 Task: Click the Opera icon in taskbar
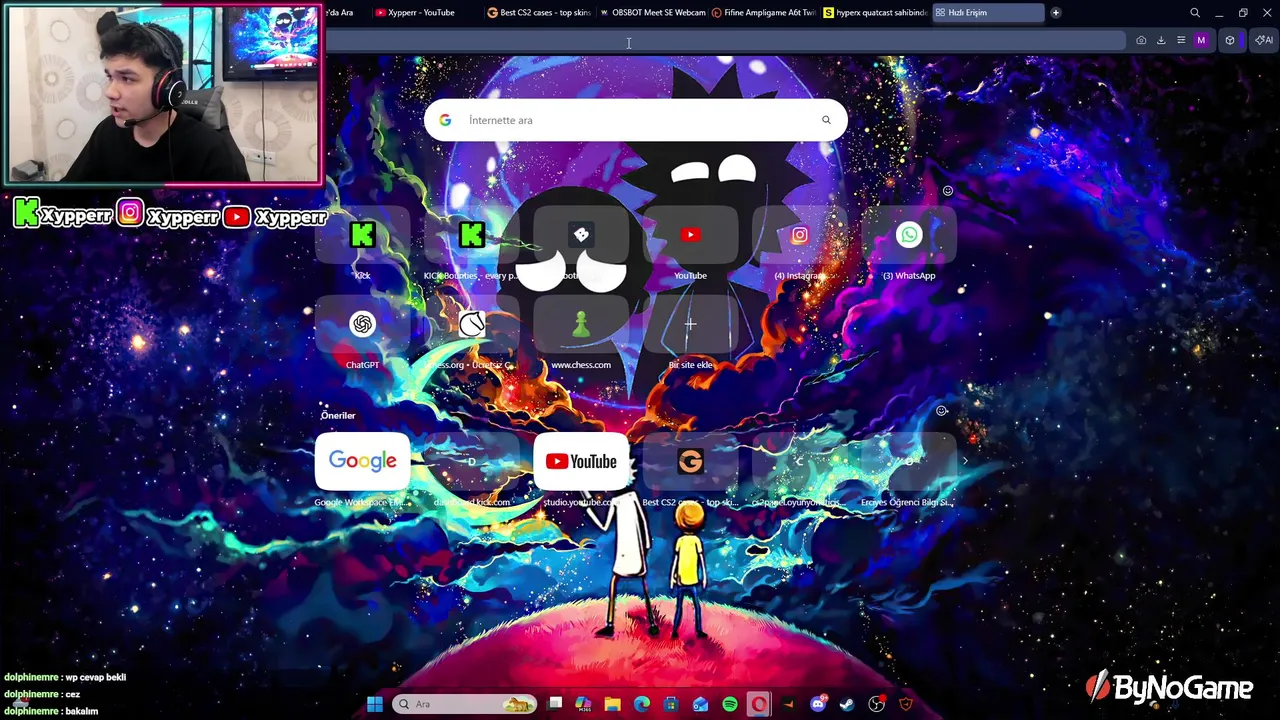click(759, 704)
